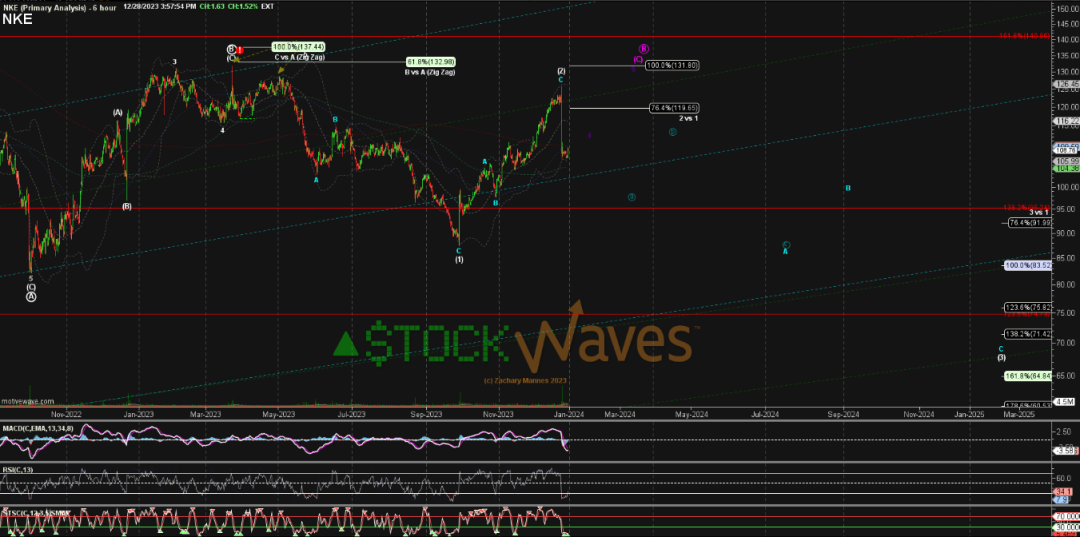Click the '3 vs 1' ratio label
The image size is (1080, 537).
tap(1039, 213)
